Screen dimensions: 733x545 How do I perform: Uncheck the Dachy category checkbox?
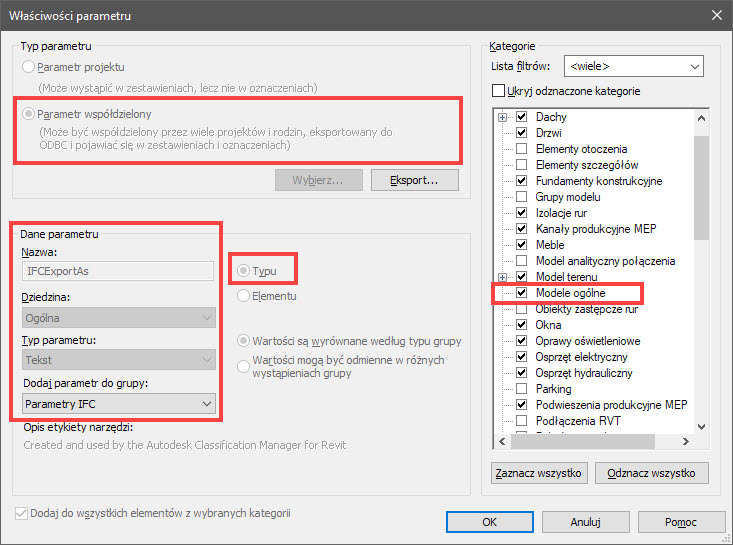pyautogui.click(x=521, y=117)
